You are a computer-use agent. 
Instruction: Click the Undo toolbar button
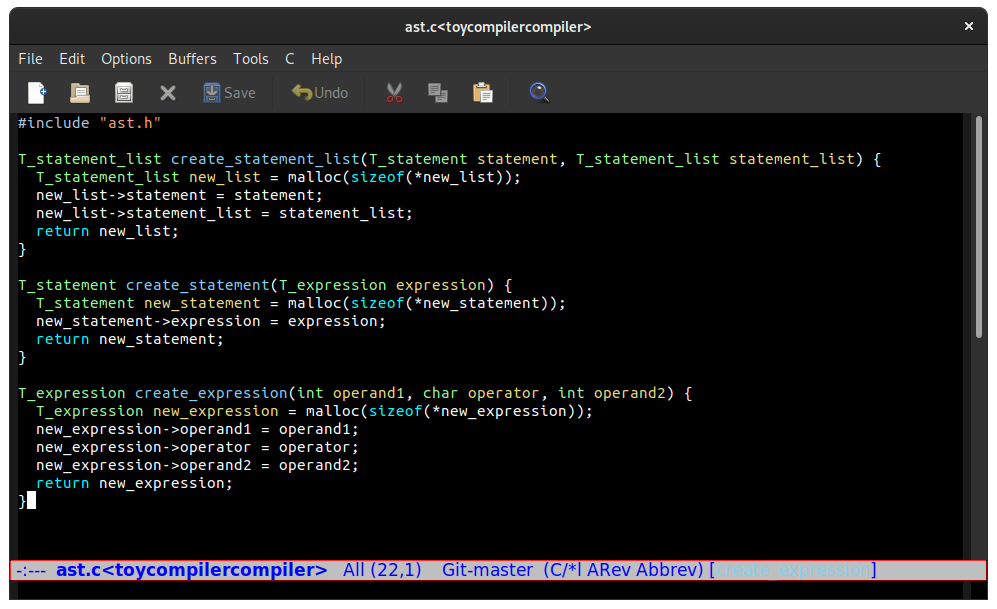click(320, 93)
